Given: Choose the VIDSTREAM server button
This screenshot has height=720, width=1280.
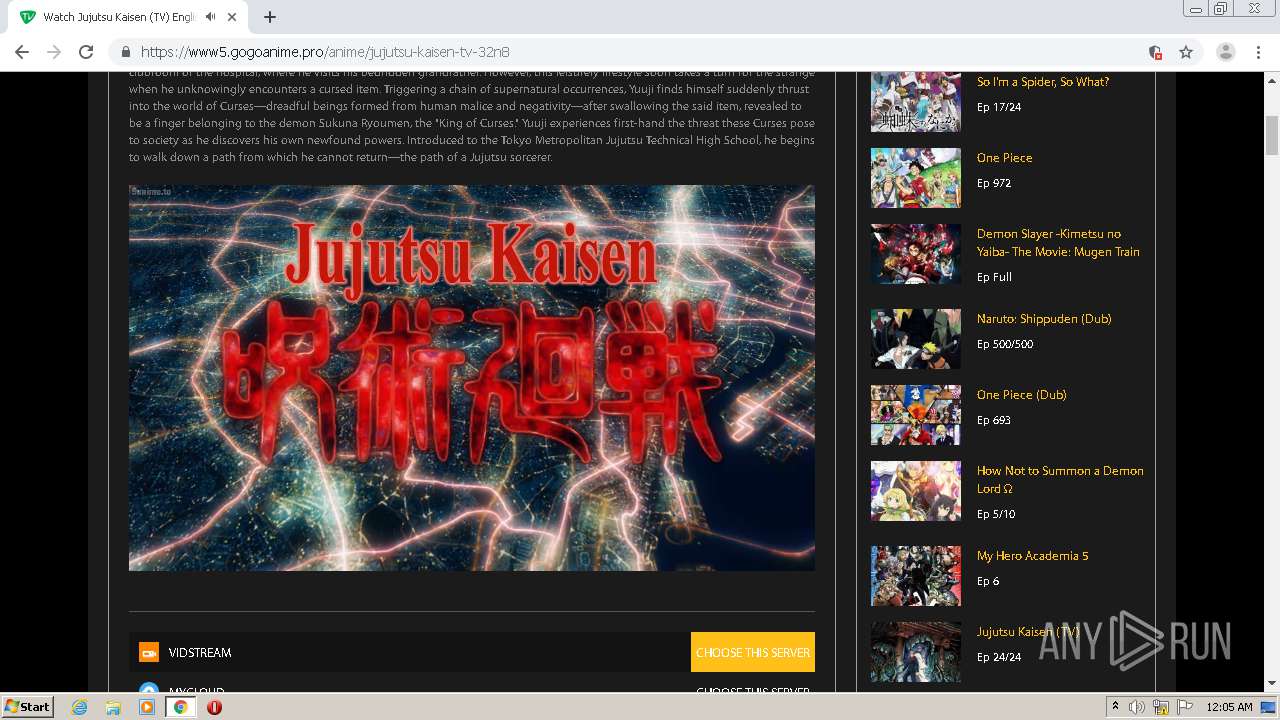Looking at the screenshot, I should pyautogui.click(x=753, y=652).
